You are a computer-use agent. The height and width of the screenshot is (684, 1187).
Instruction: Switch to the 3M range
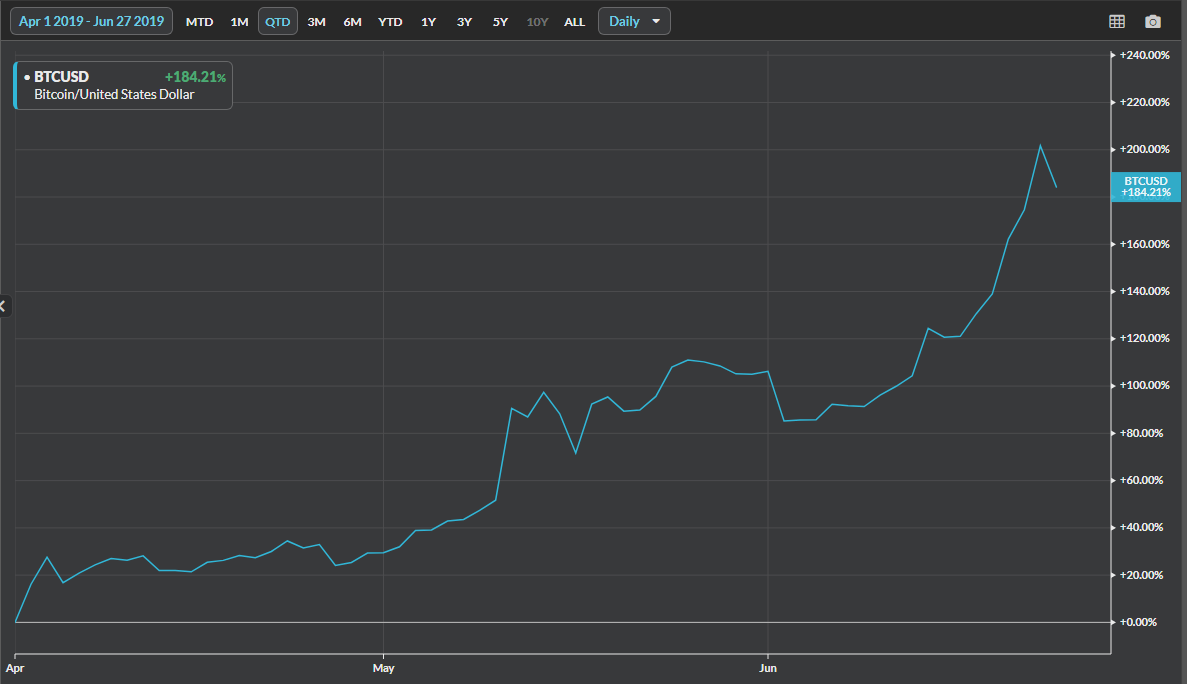(316, 22)
